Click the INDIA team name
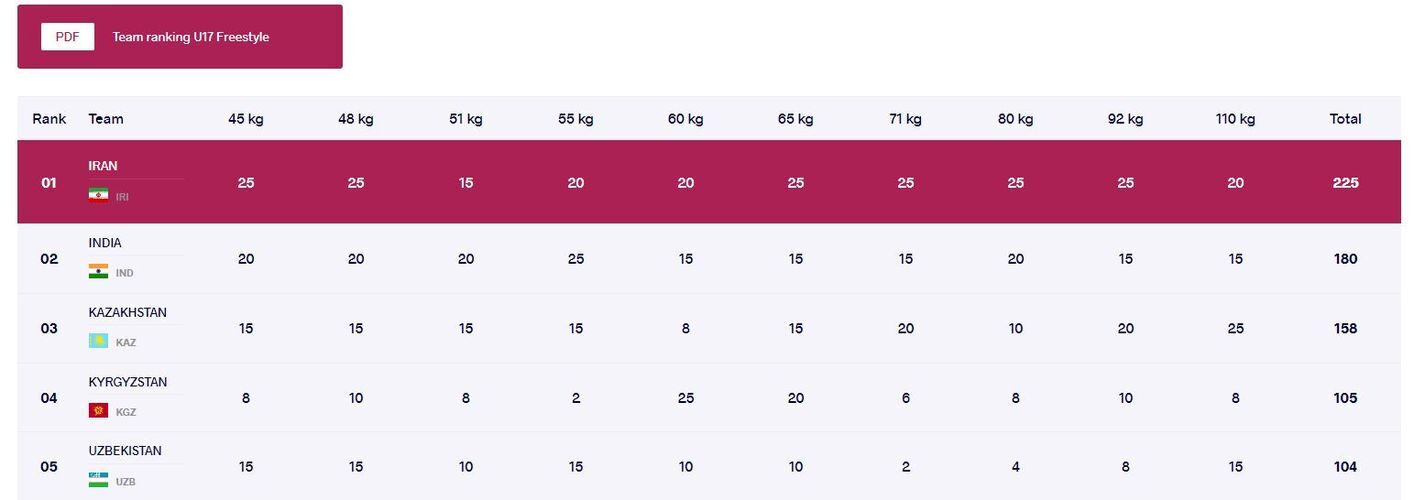Viewport: 1414px width, 500px height. pos(105,243)
